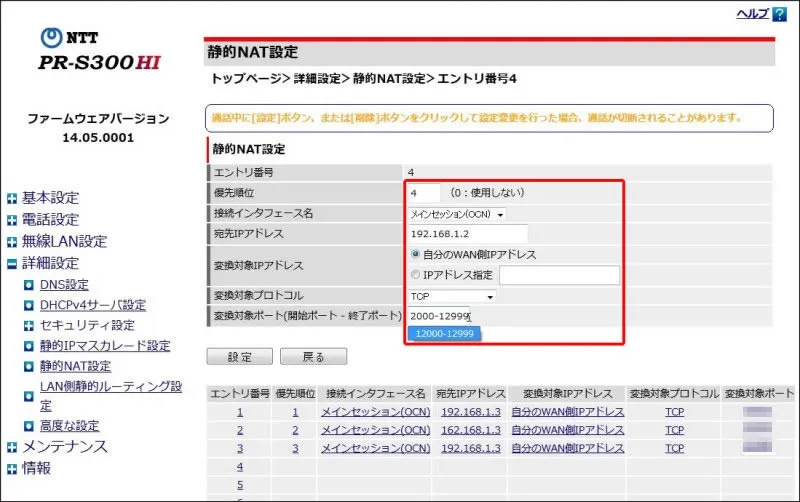Click TCP link in entry 1 row
Viewport: 800px width, 502px height.
pos(674,412)
